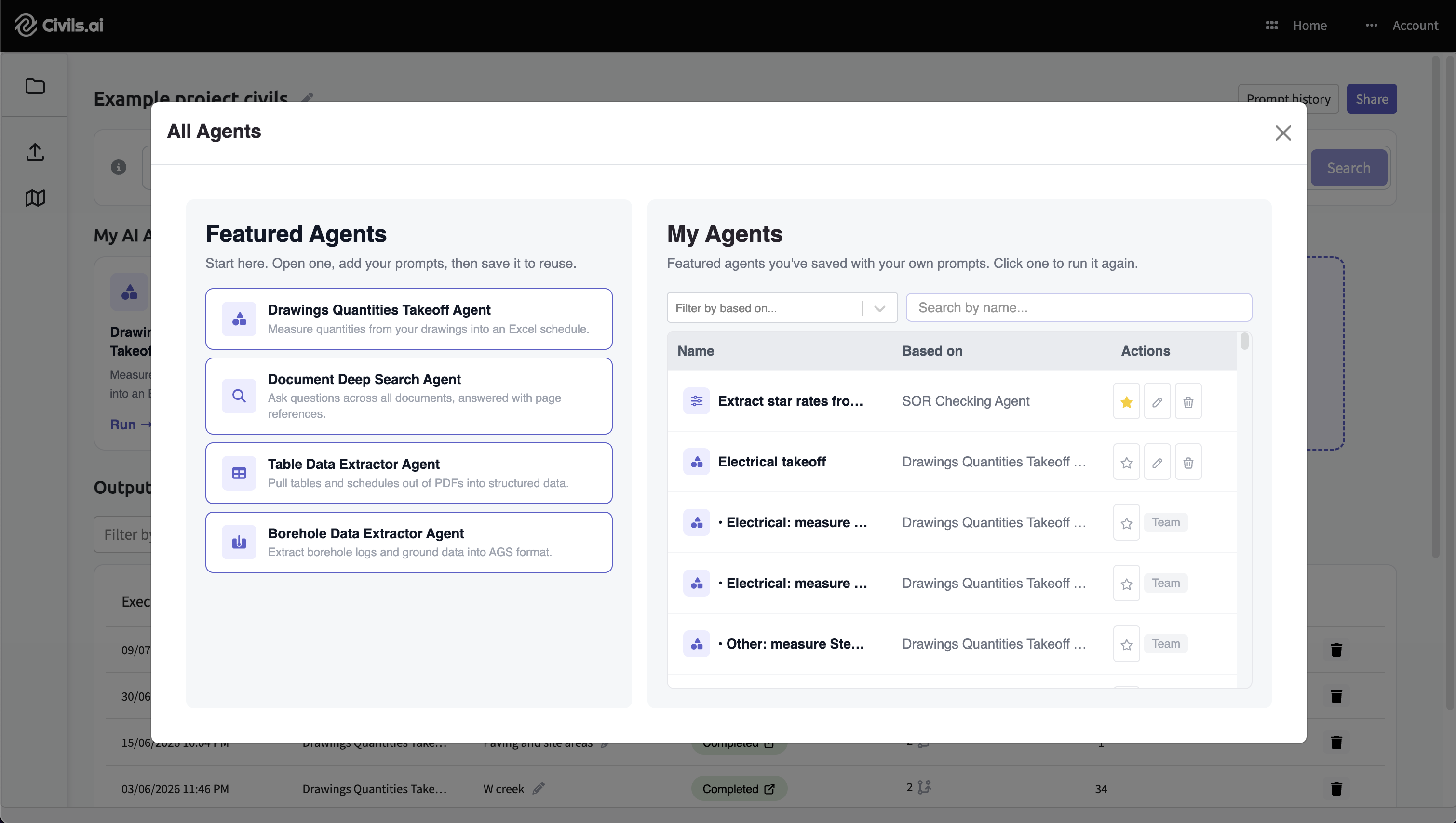Star the Electrical takeoff agent
This screenshot has width=1456, height=823.
point(1126,463)
